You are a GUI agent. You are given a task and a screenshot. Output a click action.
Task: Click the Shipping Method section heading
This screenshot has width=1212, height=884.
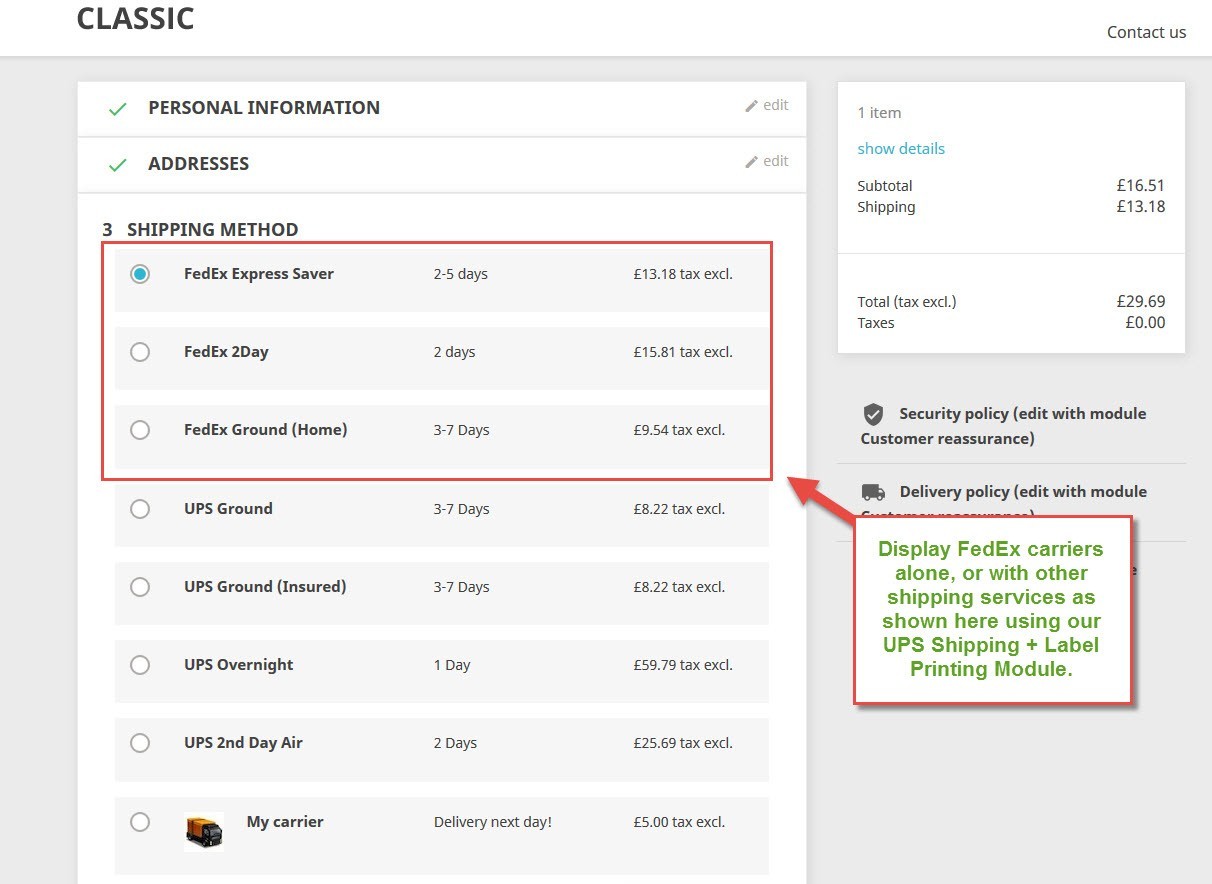coord(200,230)
